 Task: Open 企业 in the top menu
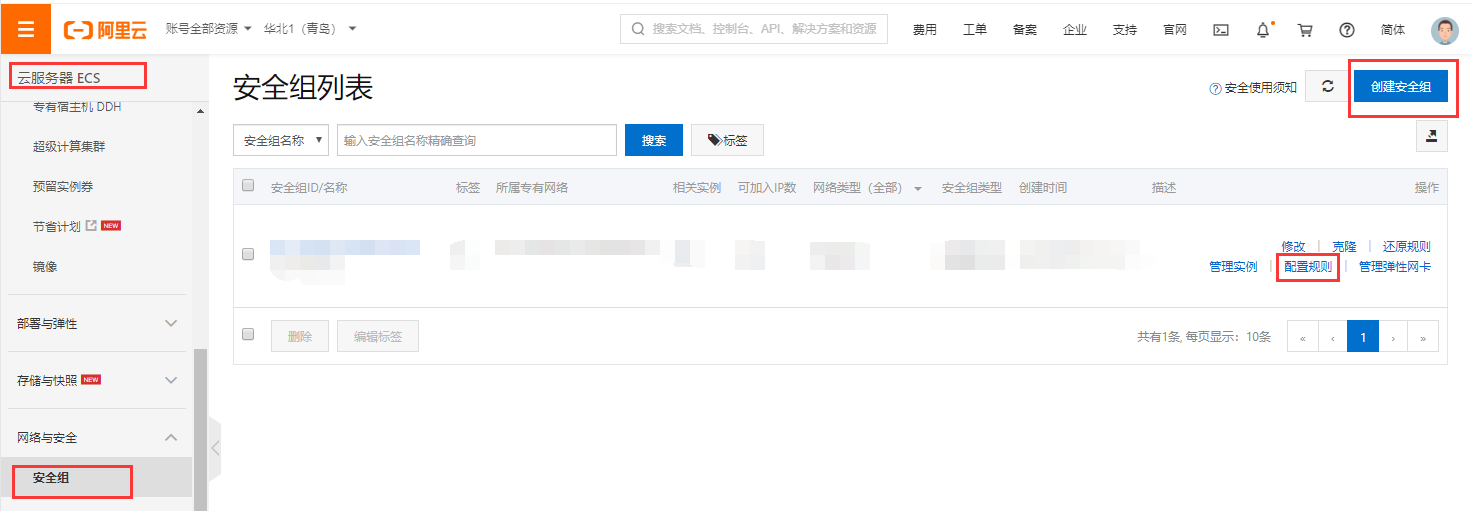1074,30
